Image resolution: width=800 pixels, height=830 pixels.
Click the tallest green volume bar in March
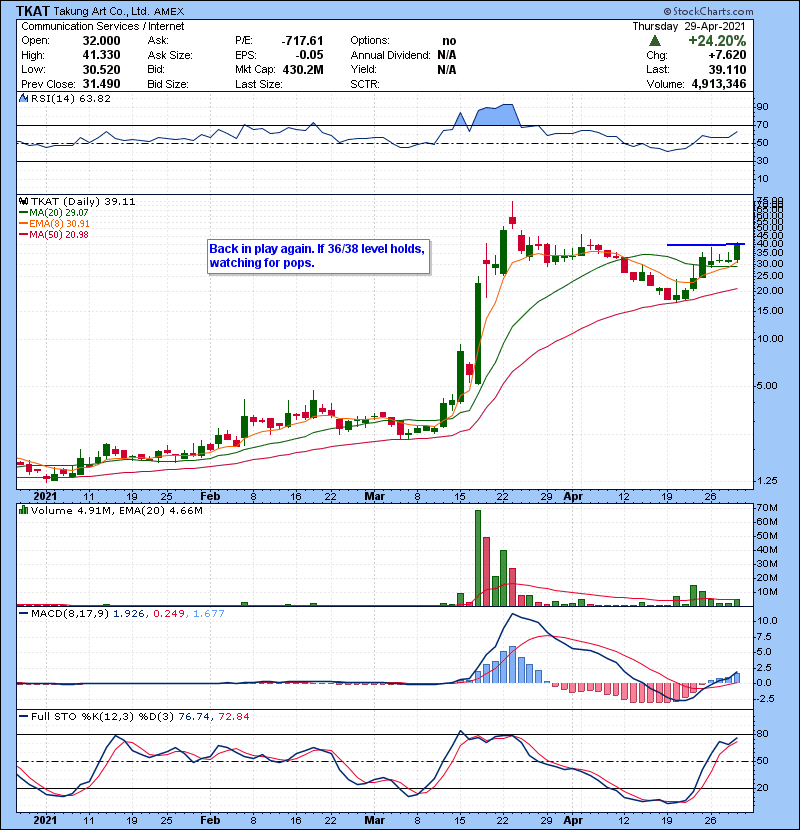(x=478, y=558)
